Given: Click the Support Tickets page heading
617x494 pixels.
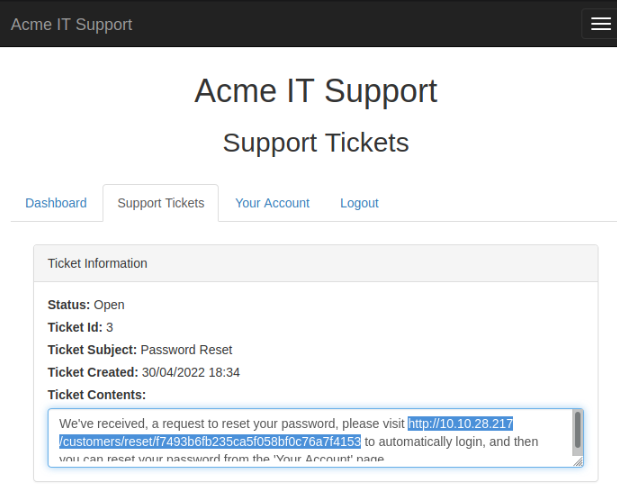Looking at the screenshot, I should tap(315, 142).
